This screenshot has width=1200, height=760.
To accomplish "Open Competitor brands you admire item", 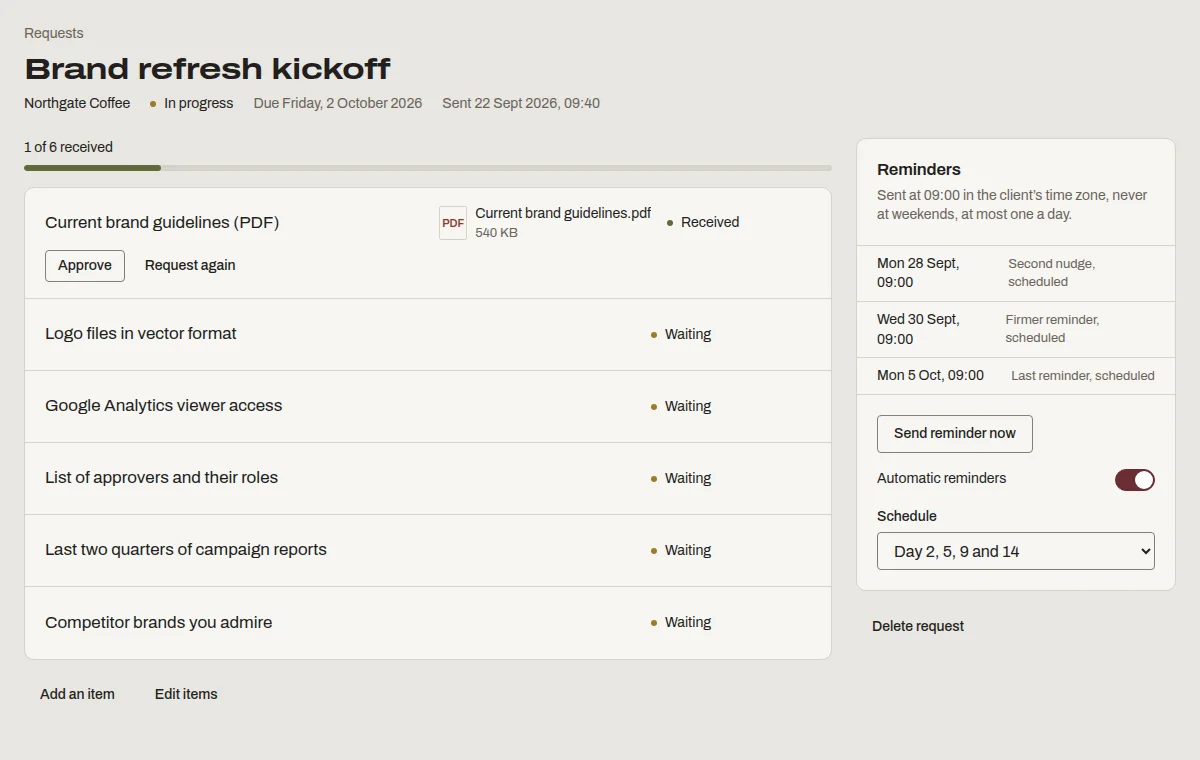I will (x=428, y=622).
